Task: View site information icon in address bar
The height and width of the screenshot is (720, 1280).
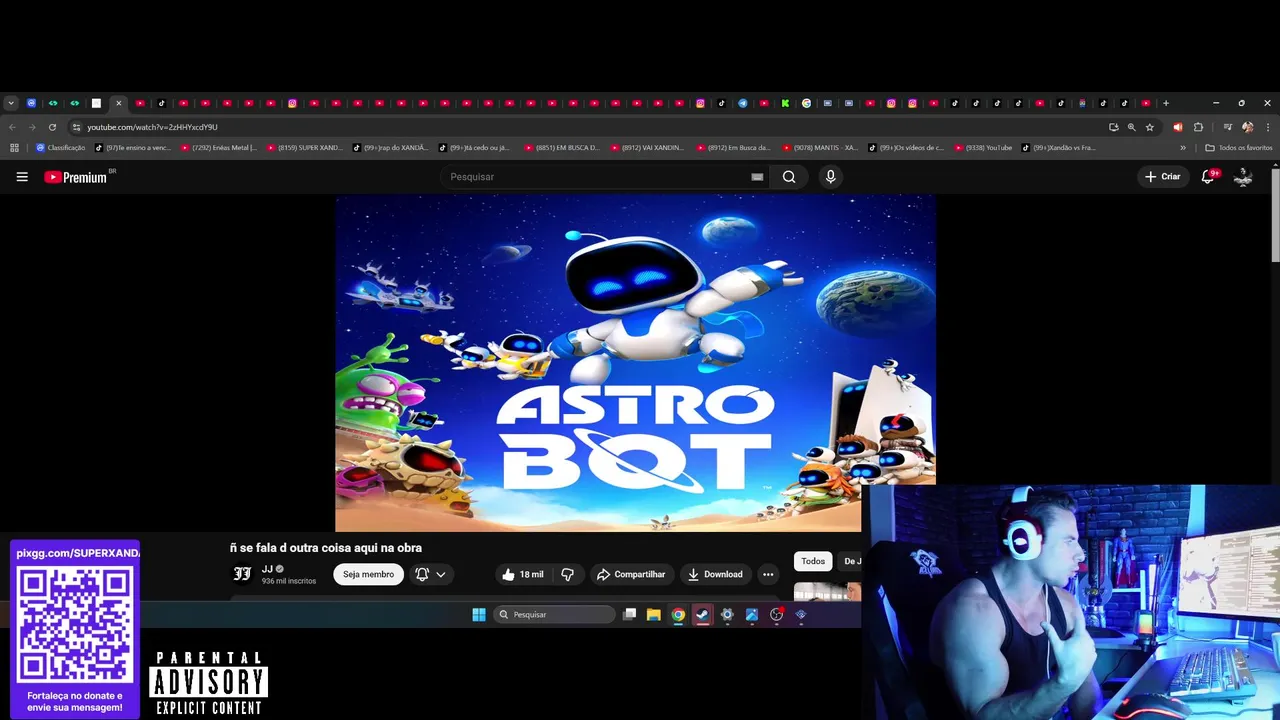Action: click(x=76, y=127)
